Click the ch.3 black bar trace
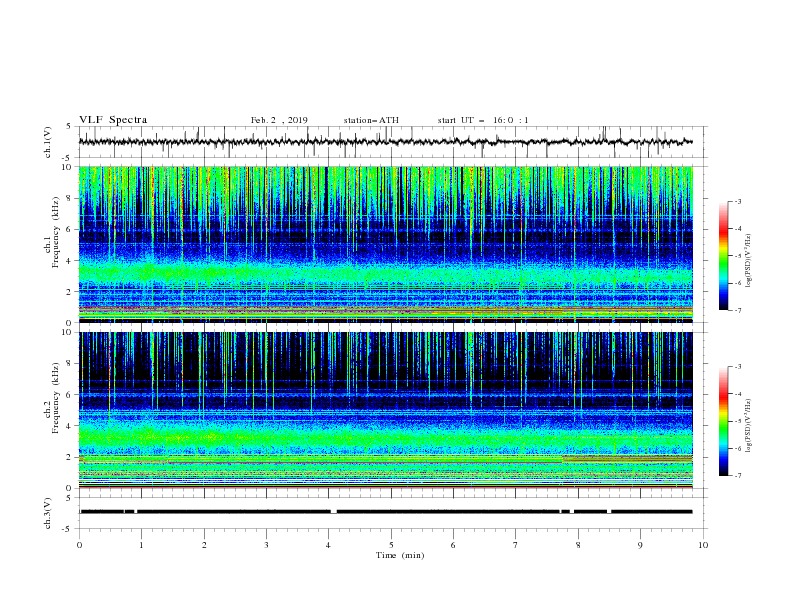The image size is (792, 612). [386, 512]
